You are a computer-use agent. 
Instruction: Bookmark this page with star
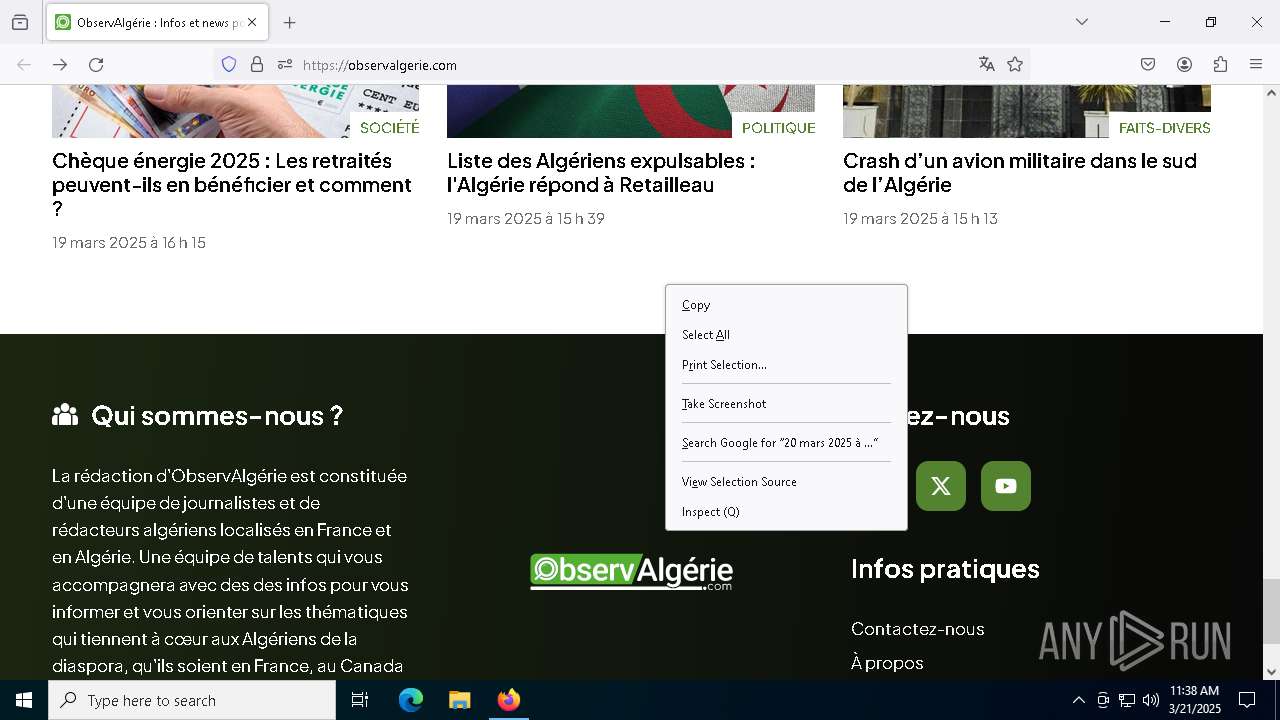[1015, 64]
